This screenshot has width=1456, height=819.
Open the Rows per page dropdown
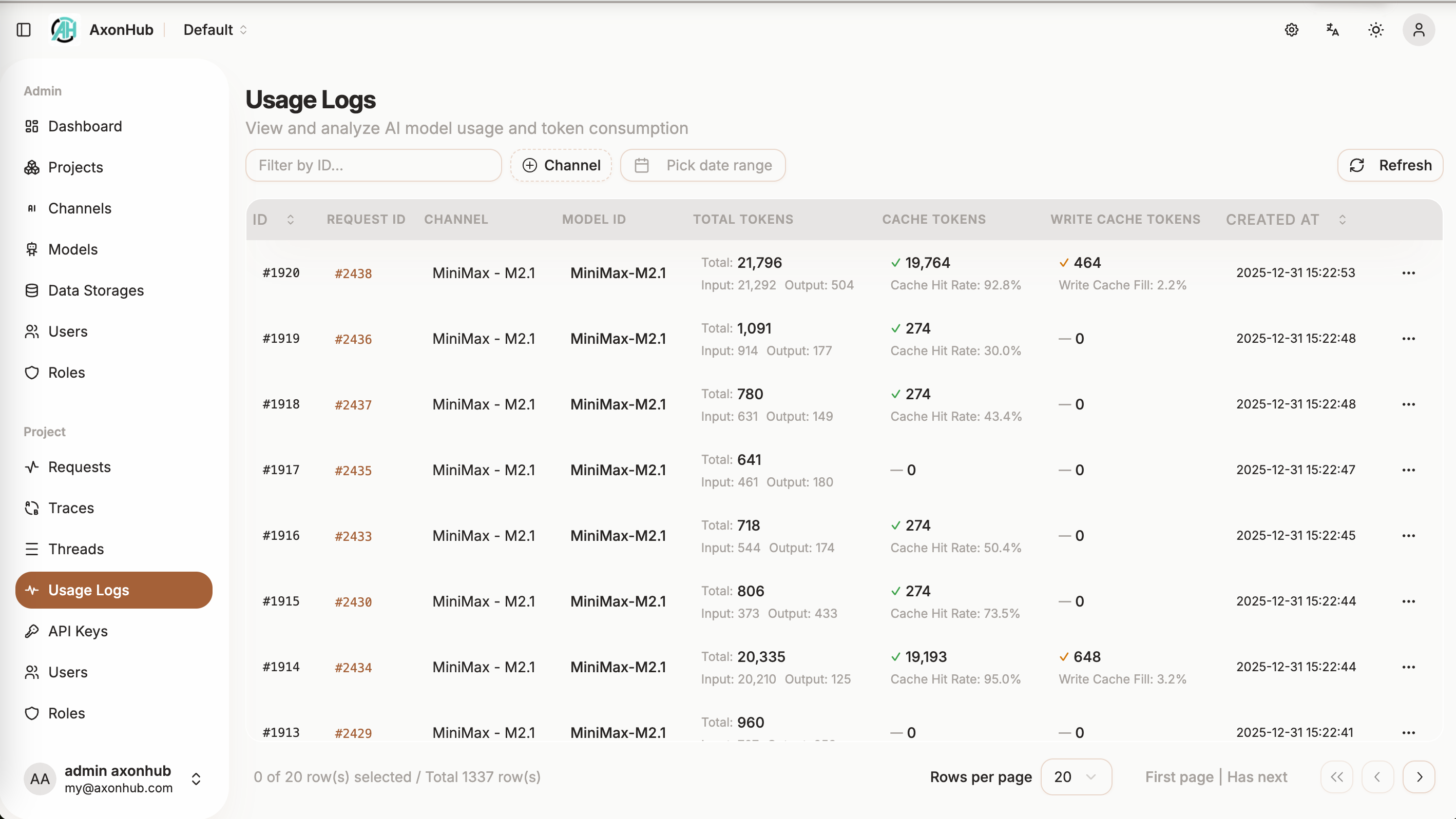[1076, 776]
